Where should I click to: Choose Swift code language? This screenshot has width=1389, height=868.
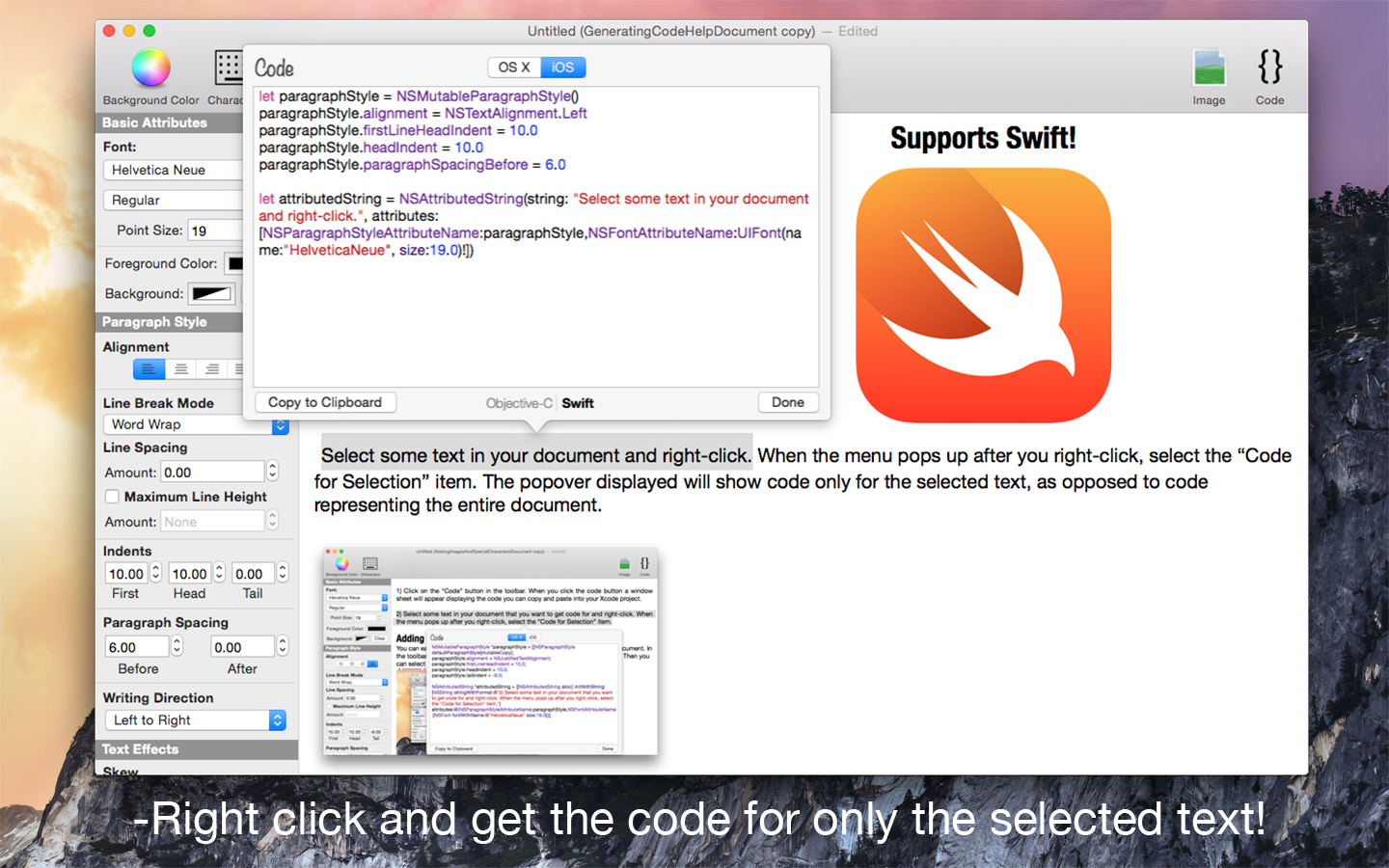[x=578, y=403]
